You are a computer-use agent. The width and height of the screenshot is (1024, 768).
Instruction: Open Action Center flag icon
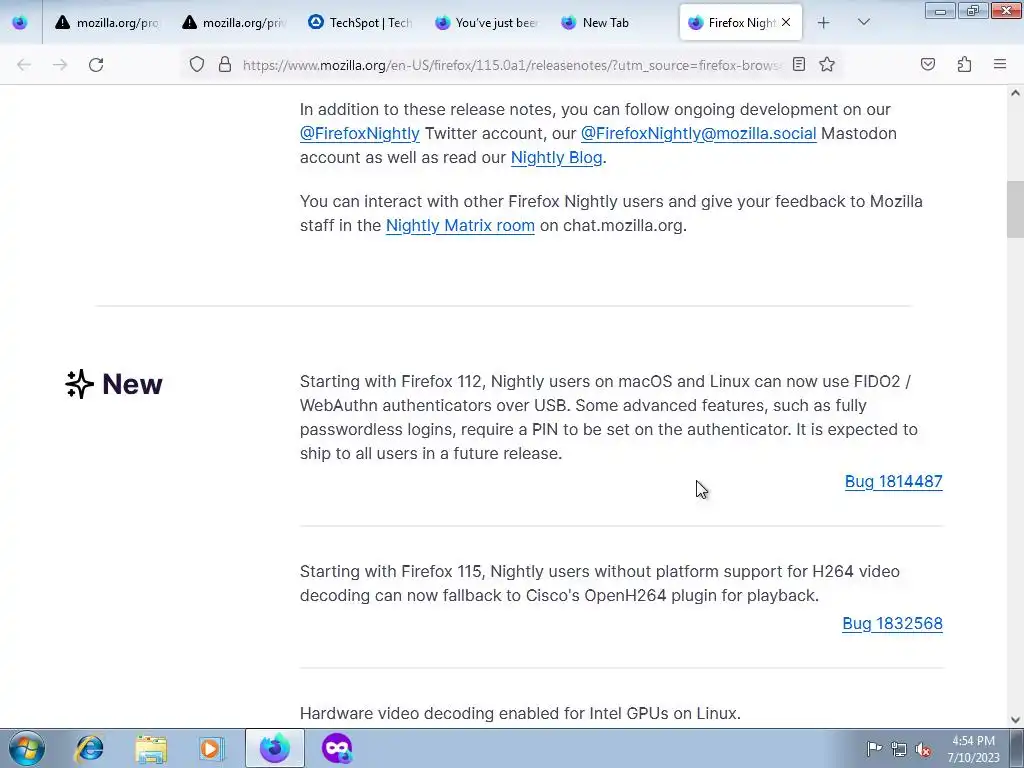874,749
